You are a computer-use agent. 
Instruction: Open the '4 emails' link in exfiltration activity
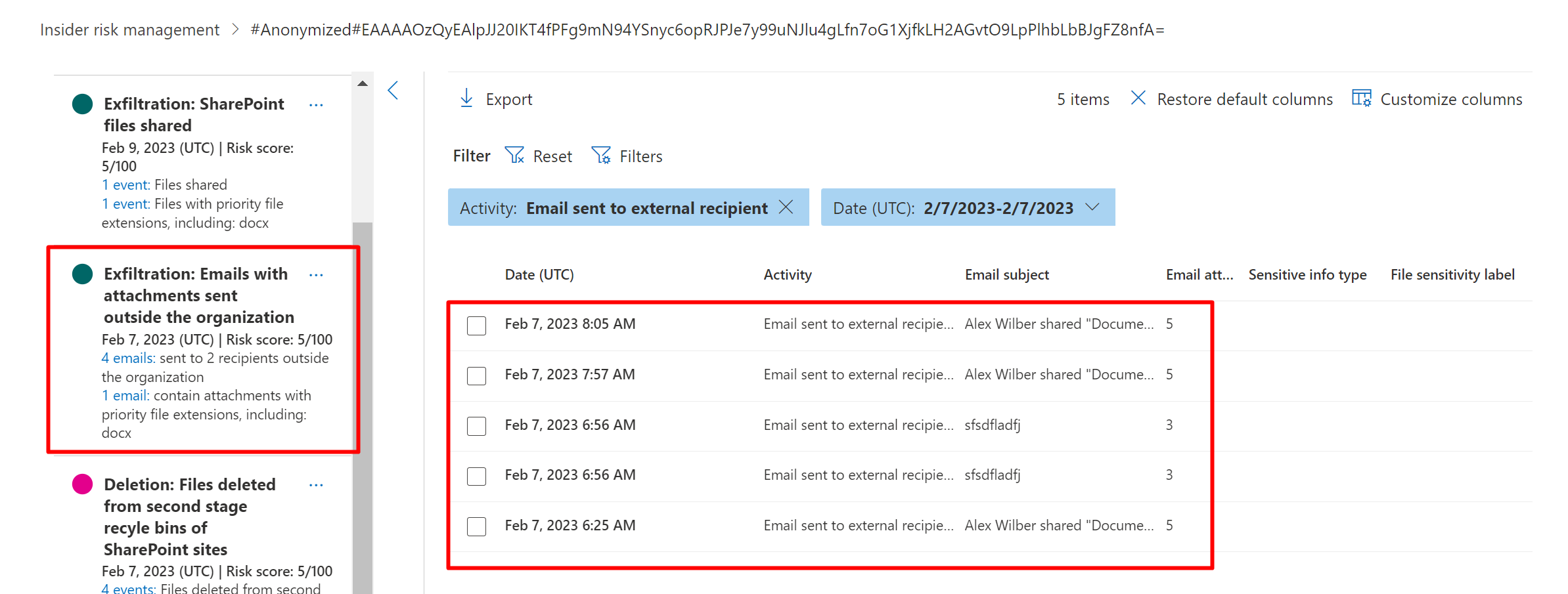point(128,358)
